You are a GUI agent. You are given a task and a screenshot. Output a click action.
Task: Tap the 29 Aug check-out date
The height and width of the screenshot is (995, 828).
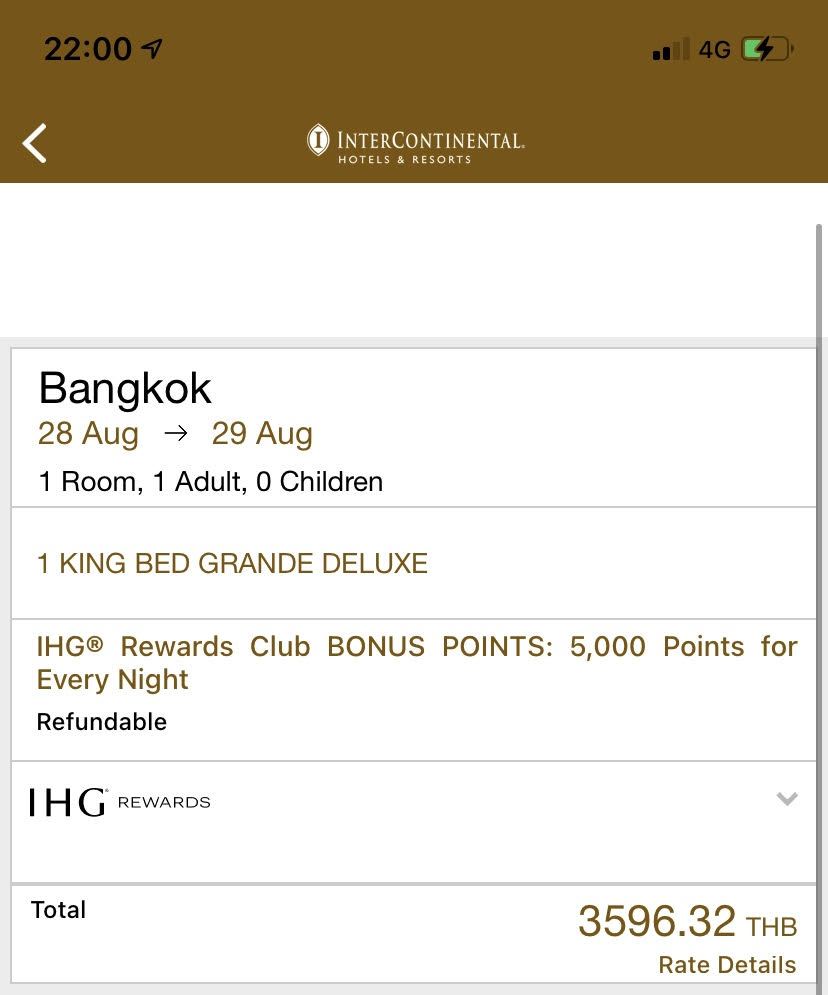pos(262,435)
